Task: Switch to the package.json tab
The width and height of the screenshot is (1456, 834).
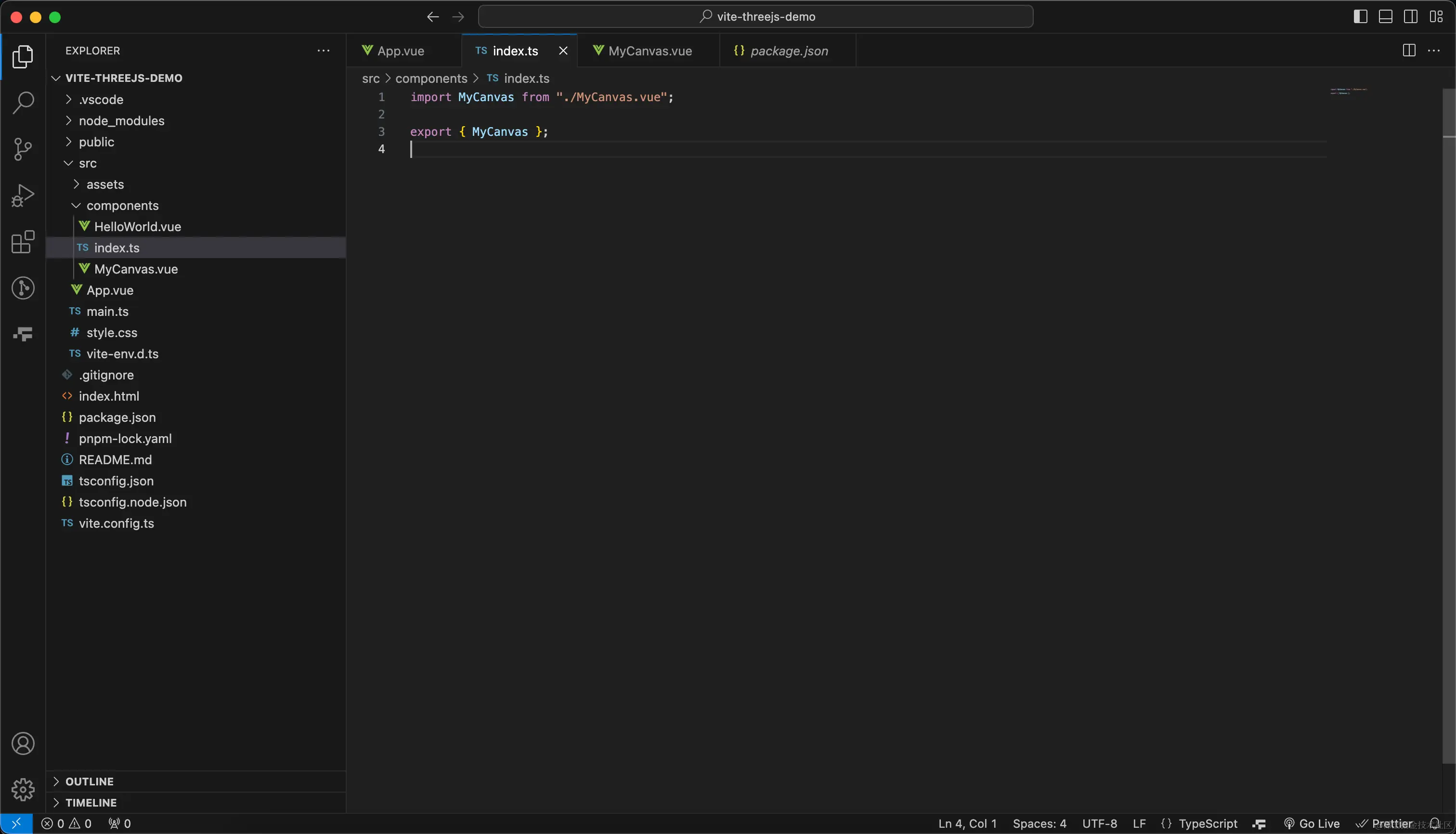Action: (x=789, y=51)
